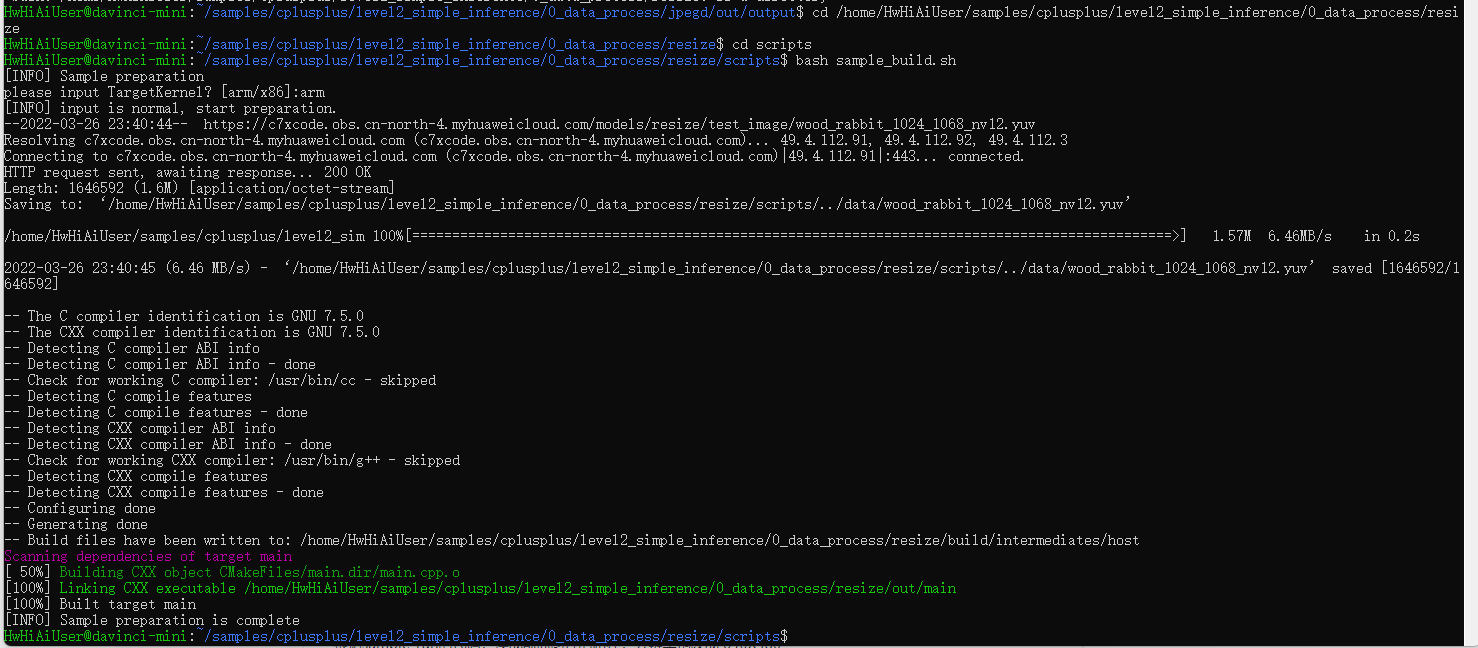This screenshot has height=648, width=1478.
Task: Click the wood_rabbit_1024_1068_nv12.yuv download URL
Action: [x=618, y=125]
